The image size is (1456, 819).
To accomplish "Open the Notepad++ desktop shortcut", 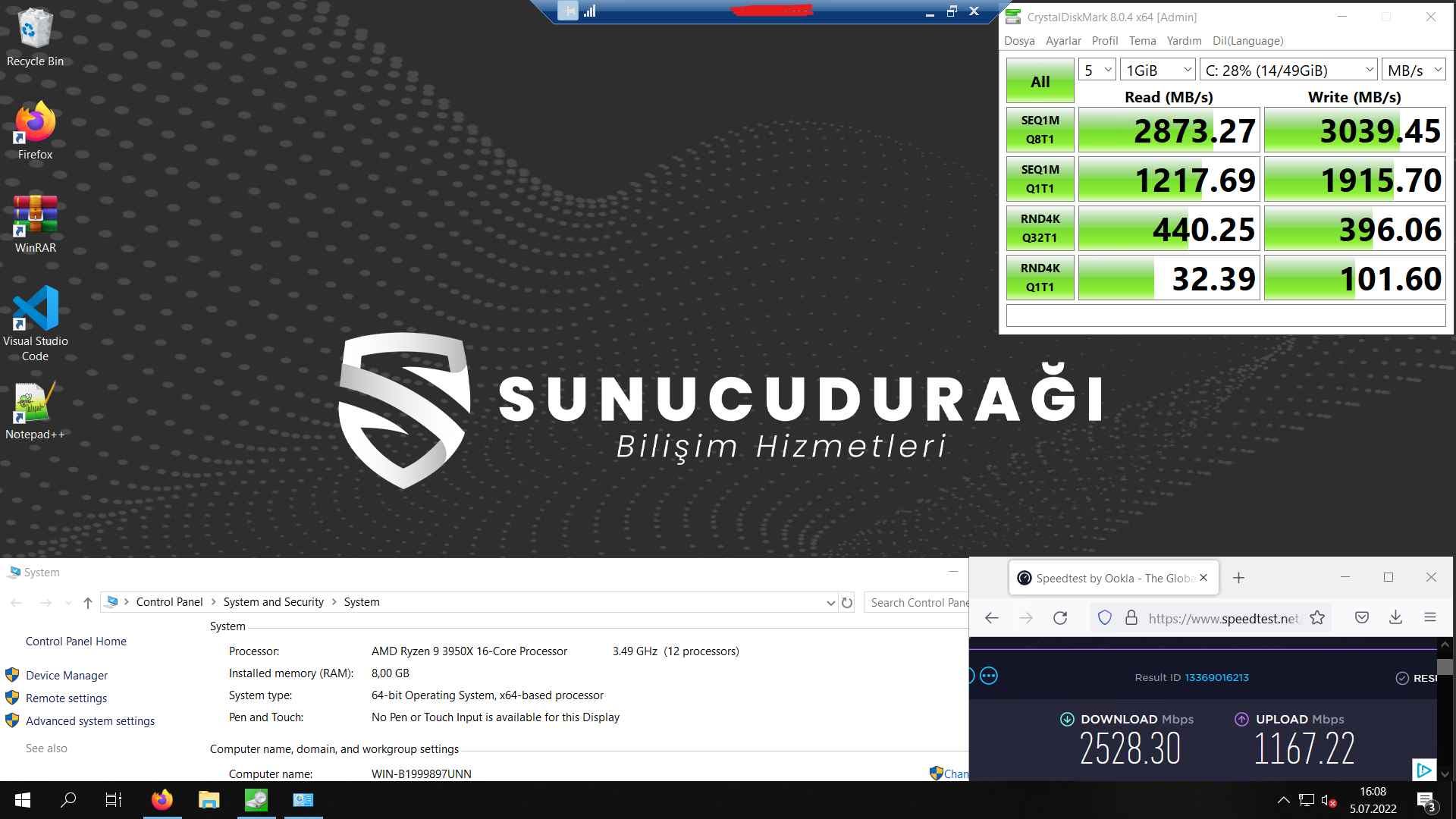I will click(35, 411).
